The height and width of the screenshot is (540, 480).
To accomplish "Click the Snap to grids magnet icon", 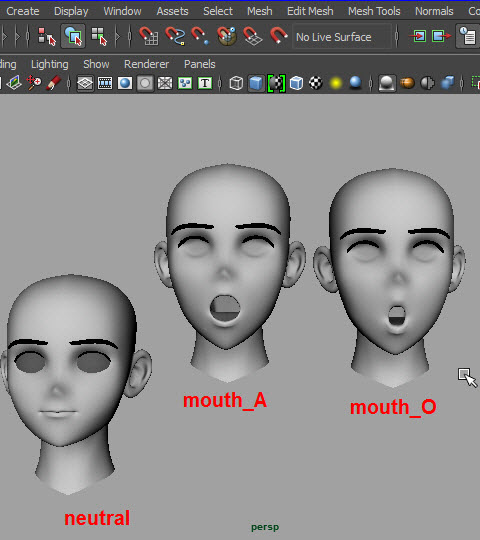I will coord(148,36).
